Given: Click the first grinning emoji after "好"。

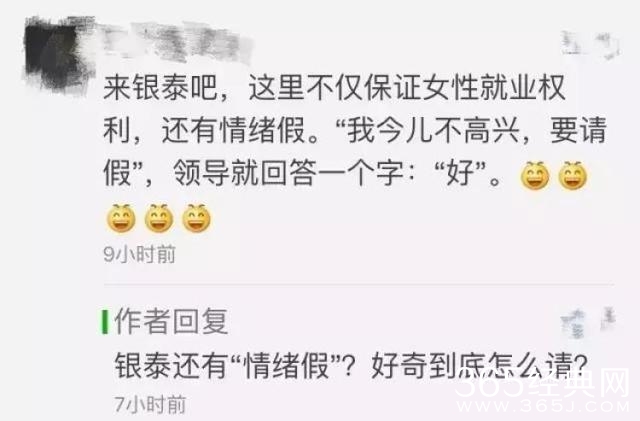Looking at the screenshot, I should point(535,176).
